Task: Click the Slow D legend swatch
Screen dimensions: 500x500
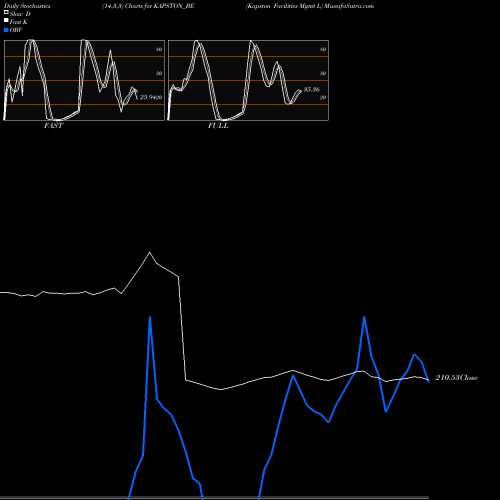Action: (x=6, y=12)
